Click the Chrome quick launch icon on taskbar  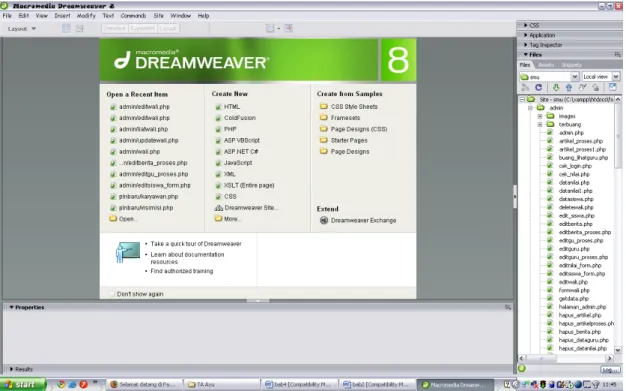point(61,384)
